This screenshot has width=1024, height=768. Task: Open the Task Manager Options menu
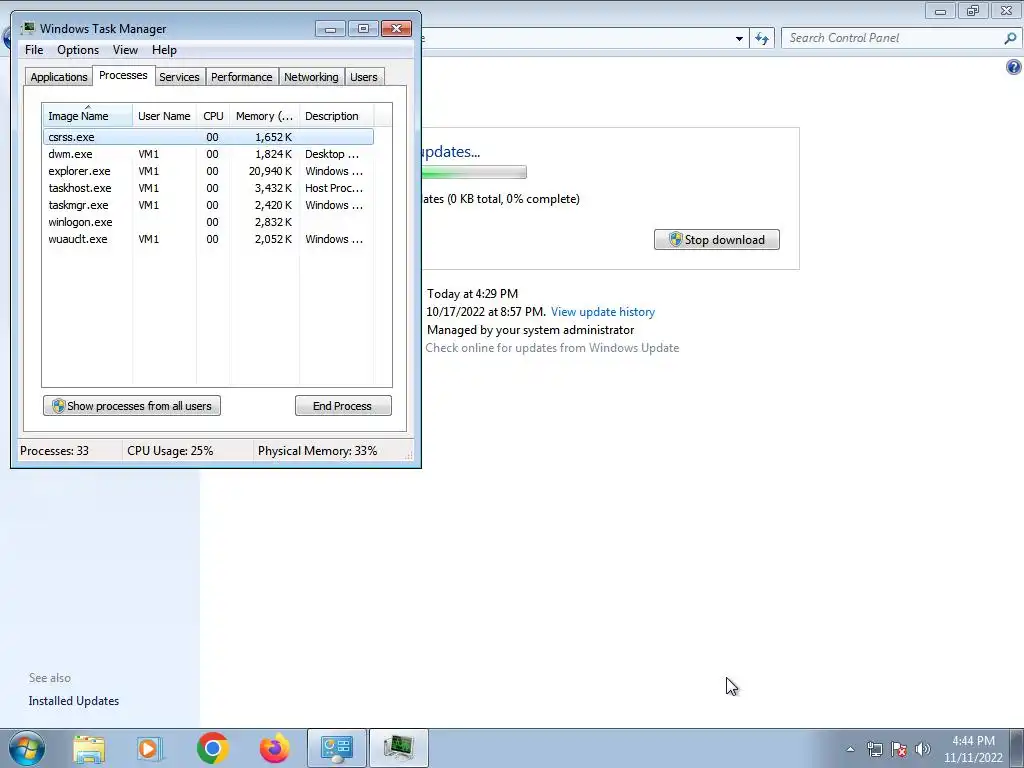tap(78, 50)
